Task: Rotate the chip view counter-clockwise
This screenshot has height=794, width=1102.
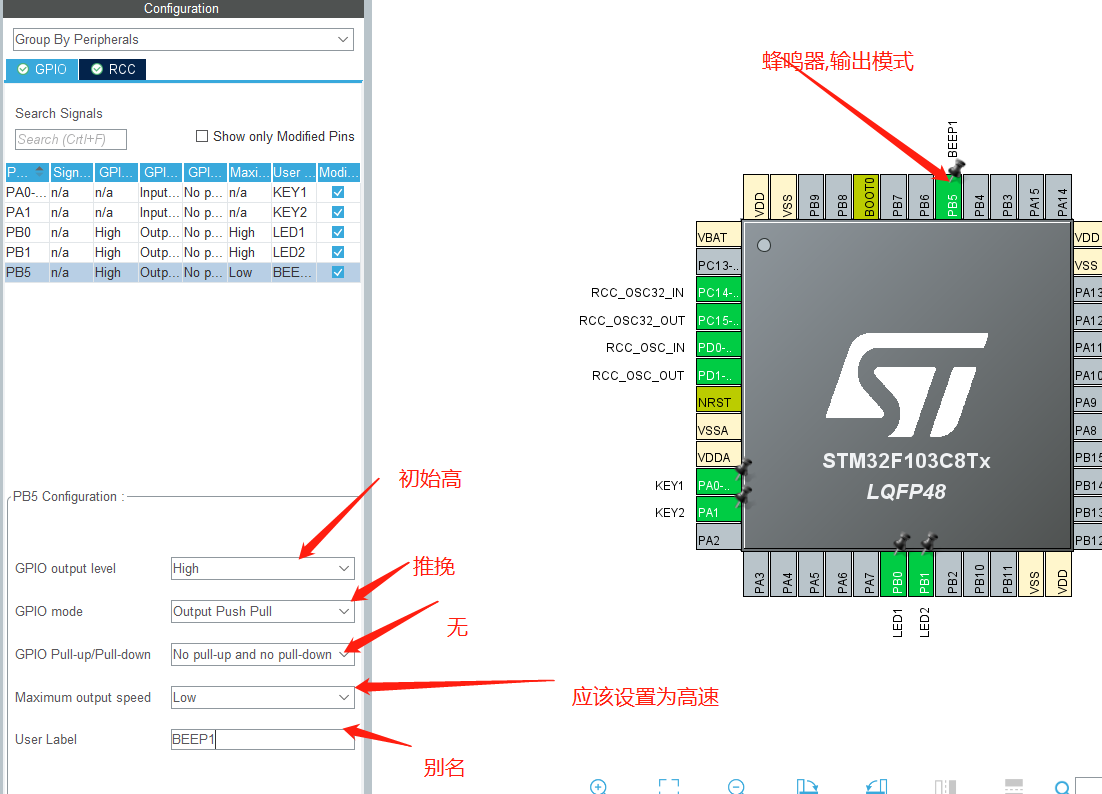Action: pos(876,786)
